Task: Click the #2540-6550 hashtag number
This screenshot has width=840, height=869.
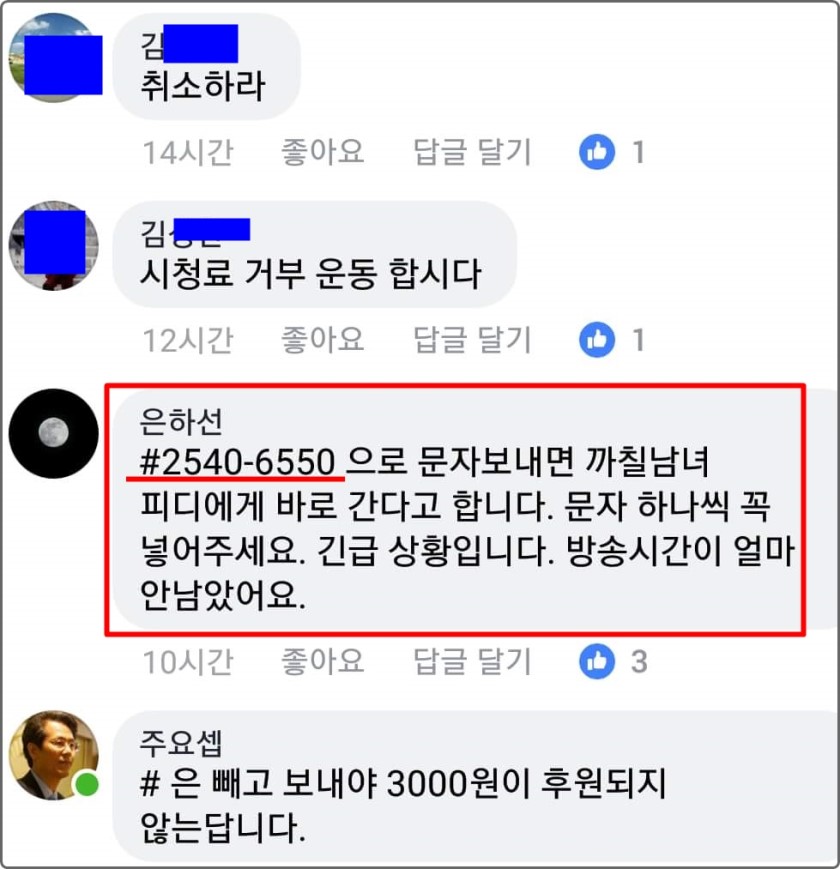Action: (238, 462)
